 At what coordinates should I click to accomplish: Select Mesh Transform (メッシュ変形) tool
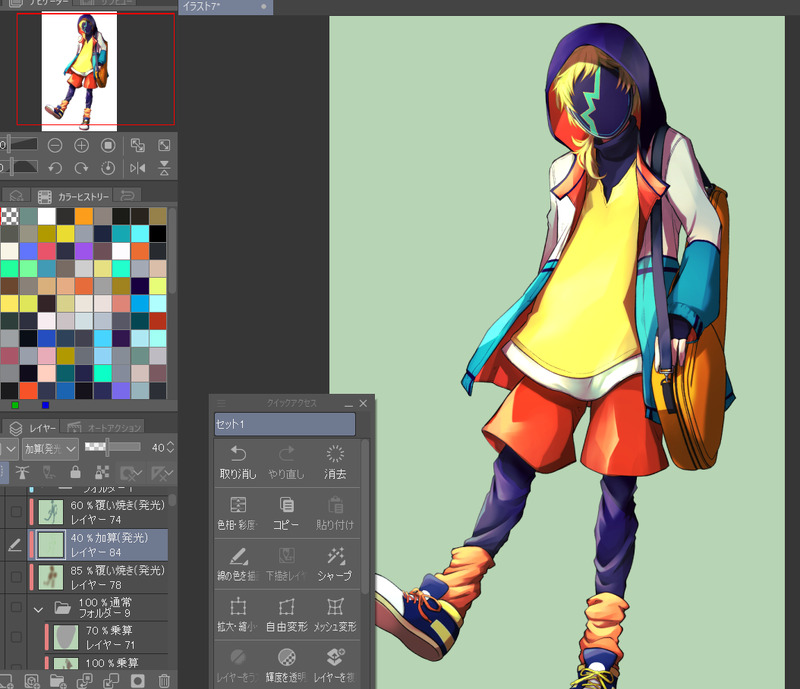coord(335,614)
